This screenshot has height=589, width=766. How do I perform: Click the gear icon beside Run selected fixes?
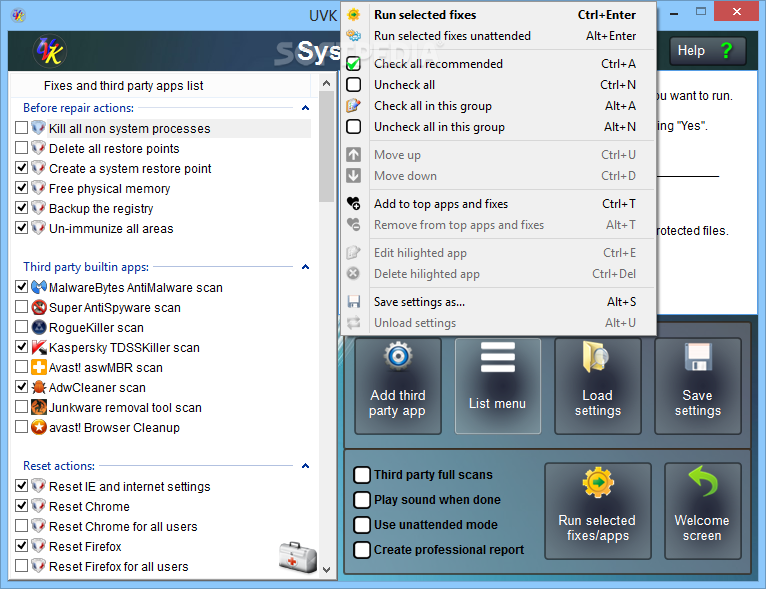[354, 15]
